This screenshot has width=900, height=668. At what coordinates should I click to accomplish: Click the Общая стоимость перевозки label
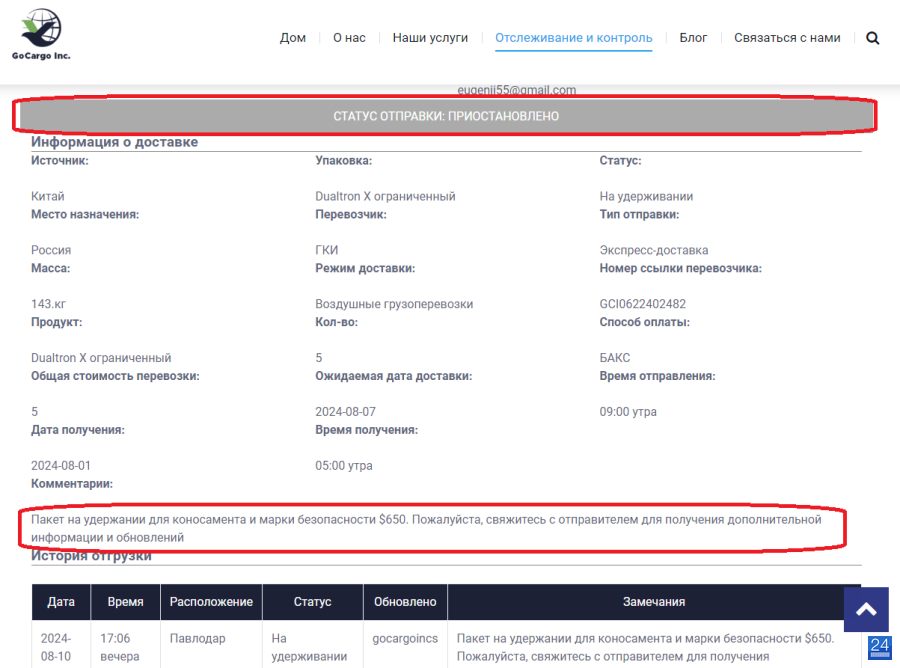tap(115, 376)
